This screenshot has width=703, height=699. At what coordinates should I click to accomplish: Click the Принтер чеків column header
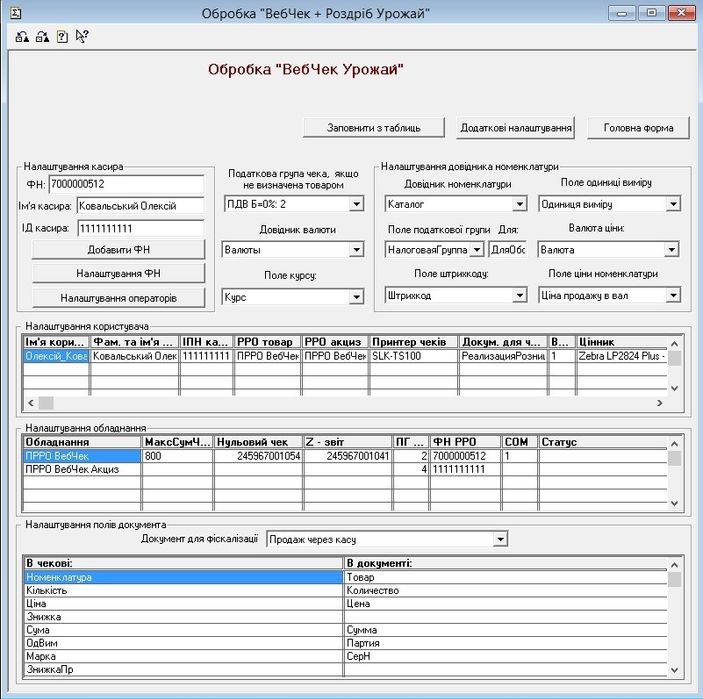pos(413,342)
